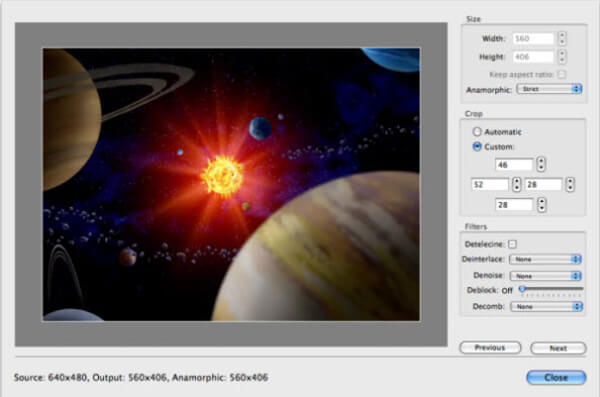Click the right crop field showing 28
The image size is (600, 397).
pos(543,185)
